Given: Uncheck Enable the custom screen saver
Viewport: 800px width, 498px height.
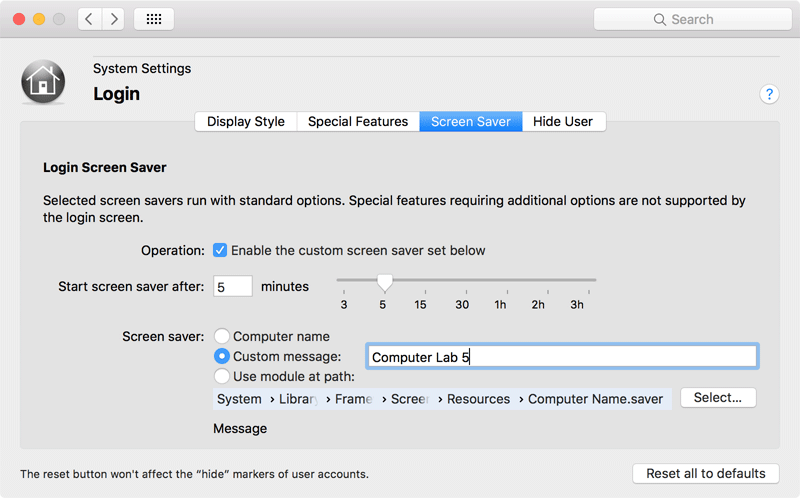Looking at the screenshot, I should click(220, 251).
